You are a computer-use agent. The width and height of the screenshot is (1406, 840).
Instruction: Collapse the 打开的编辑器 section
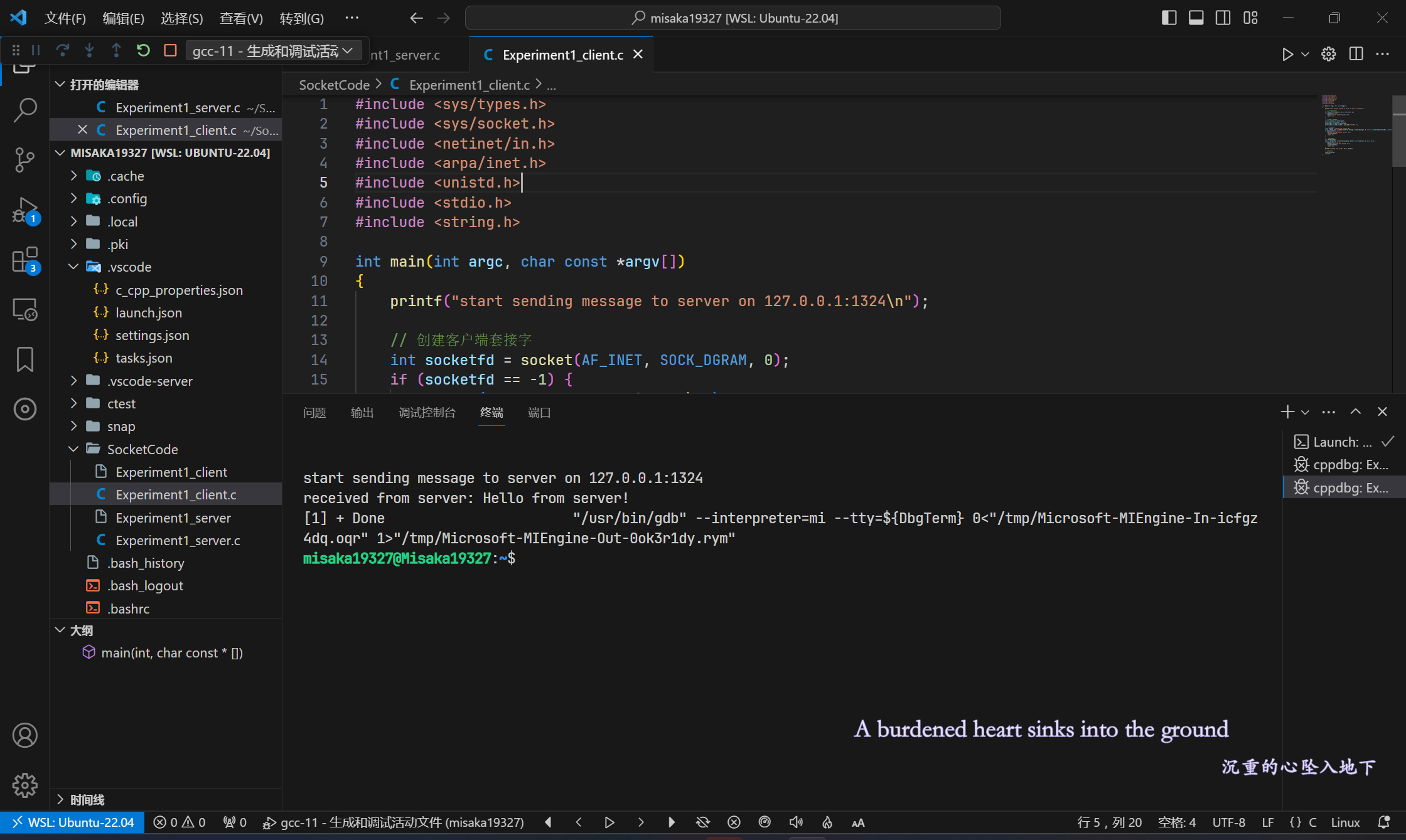166,85
